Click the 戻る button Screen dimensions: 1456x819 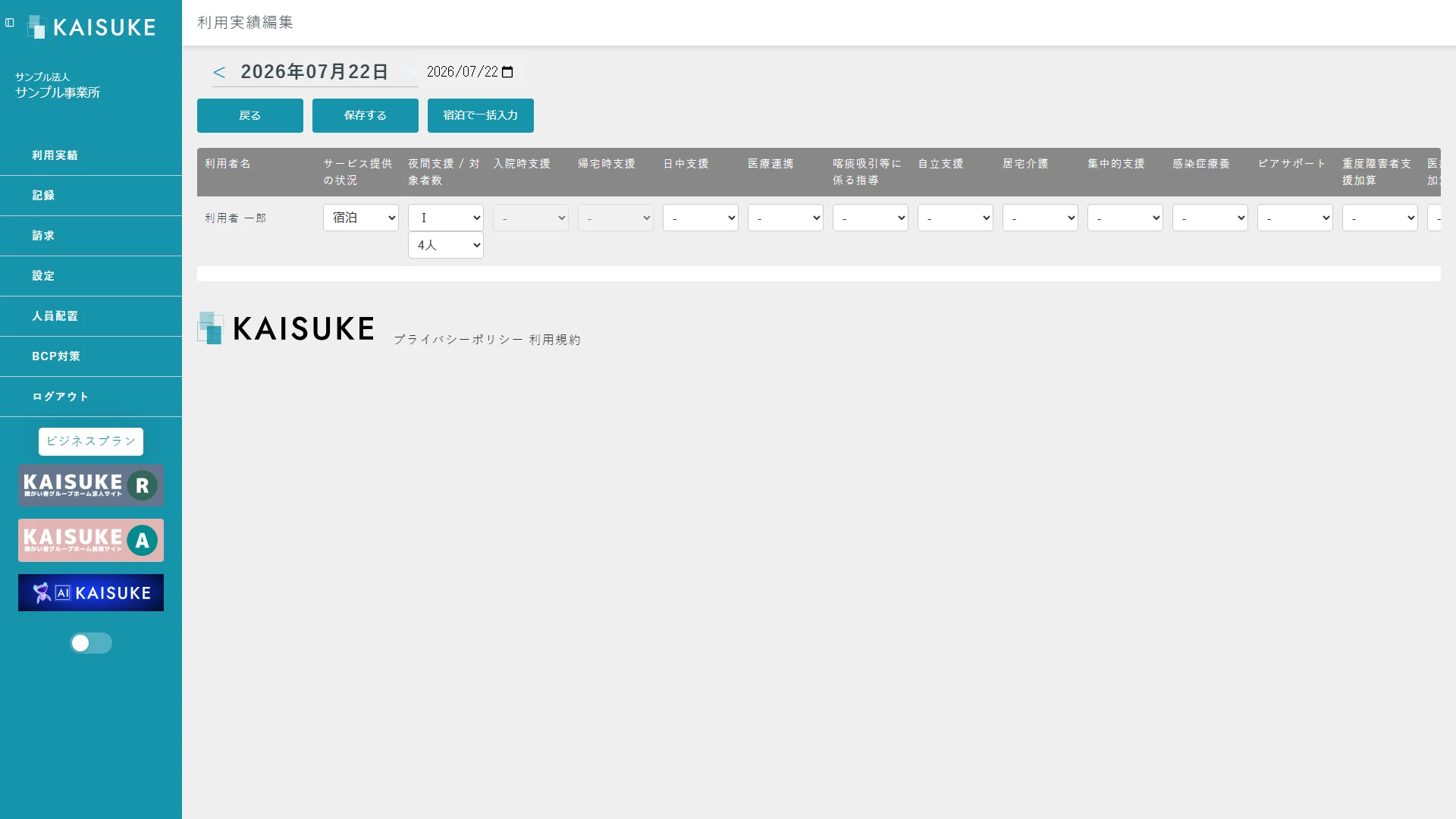coord(250,115)
